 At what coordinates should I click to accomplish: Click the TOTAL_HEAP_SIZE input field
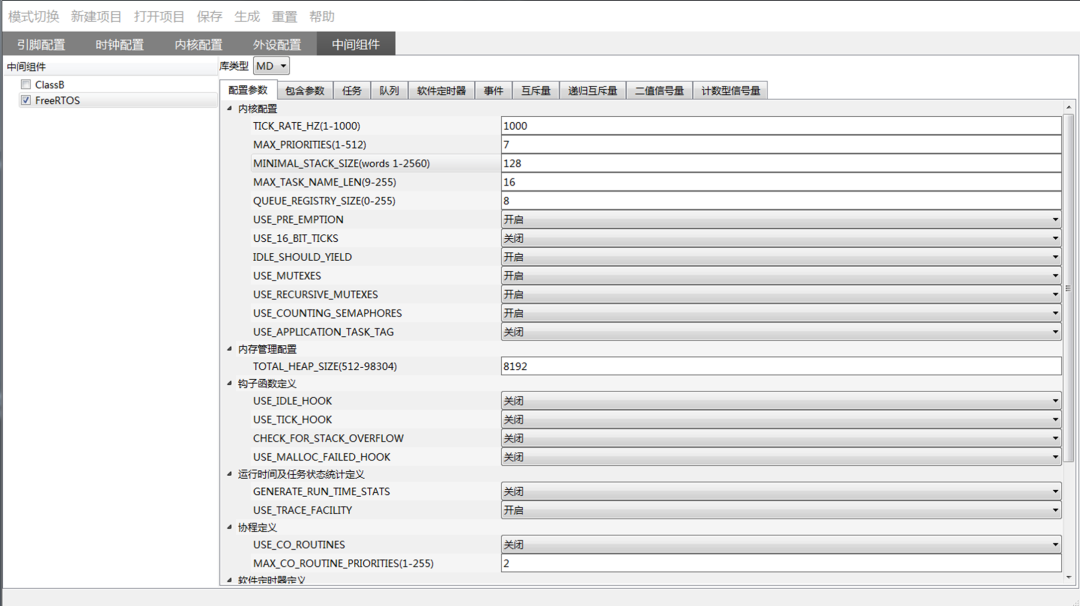tap(781, 366)
